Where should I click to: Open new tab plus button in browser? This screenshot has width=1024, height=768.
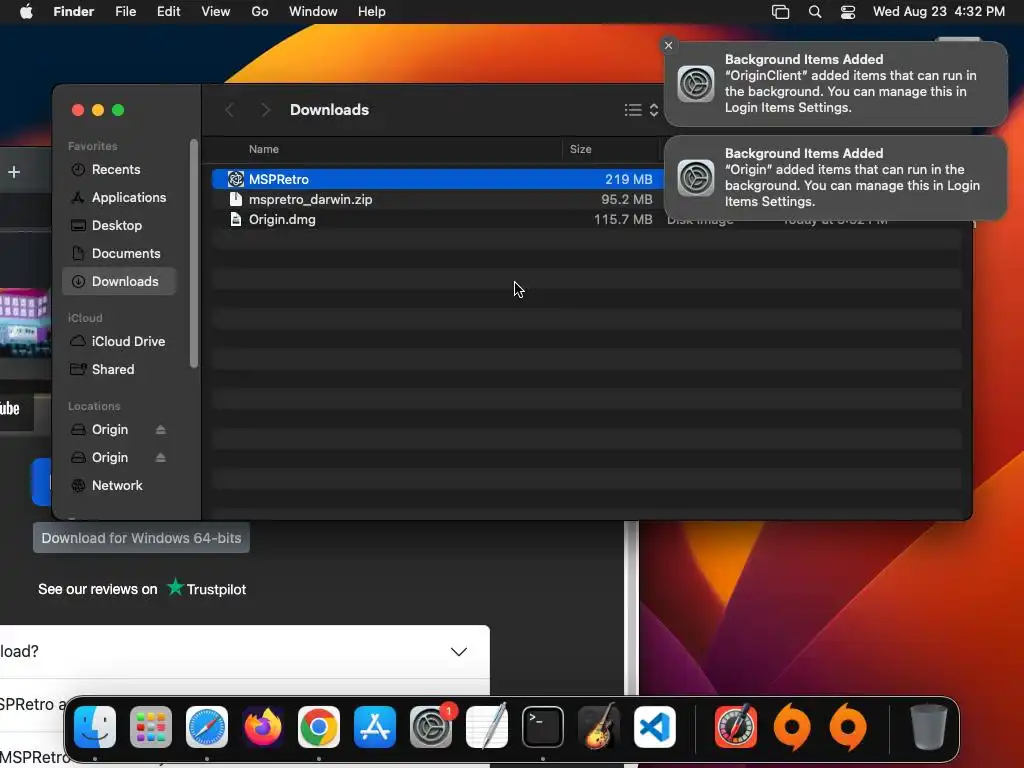[x=14, y=172]
